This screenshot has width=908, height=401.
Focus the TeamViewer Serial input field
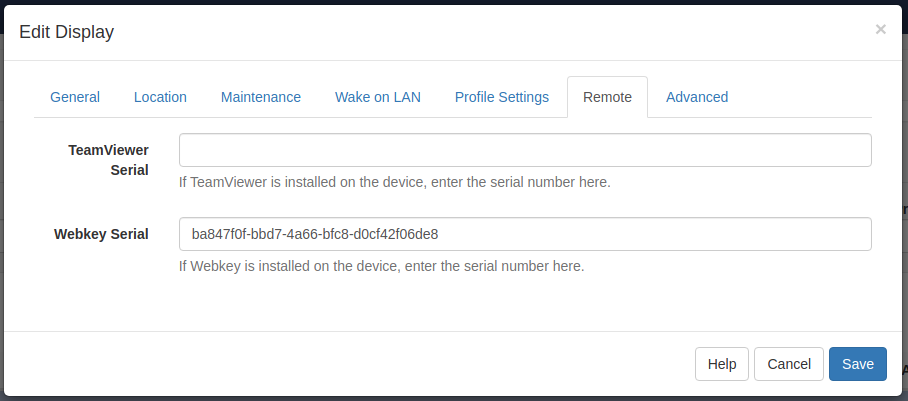coord(525,150)
